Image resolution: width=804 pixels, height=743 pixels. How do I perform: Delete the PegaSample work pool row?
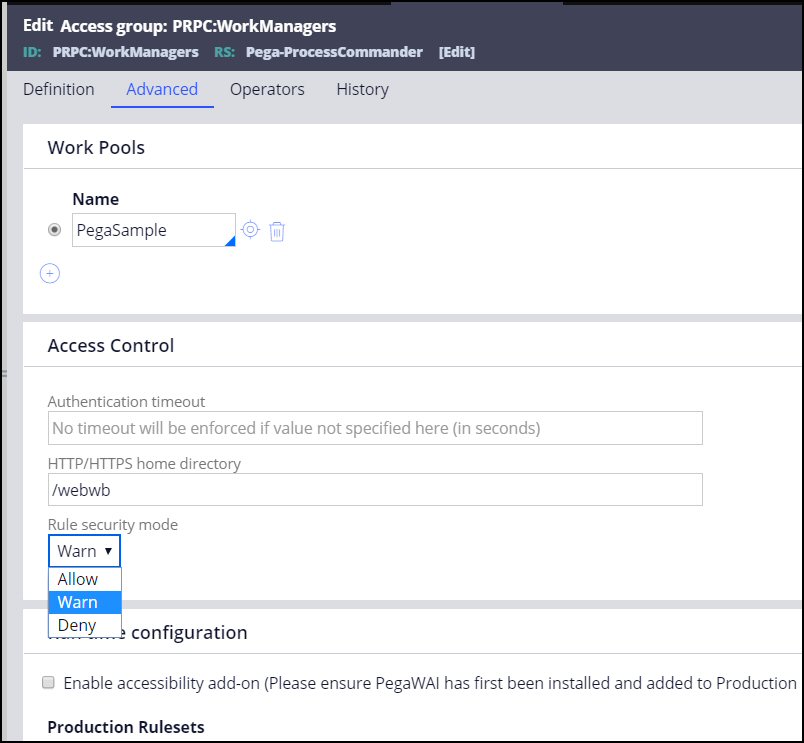(277, 231)
